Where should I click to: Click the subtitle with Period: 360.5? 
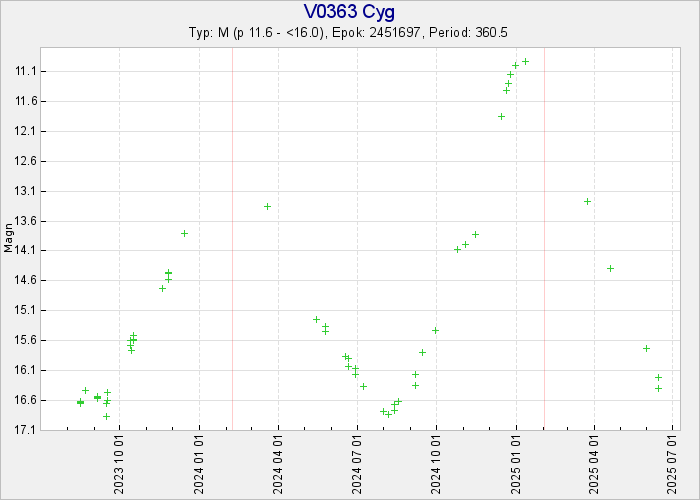pos(348,33)
